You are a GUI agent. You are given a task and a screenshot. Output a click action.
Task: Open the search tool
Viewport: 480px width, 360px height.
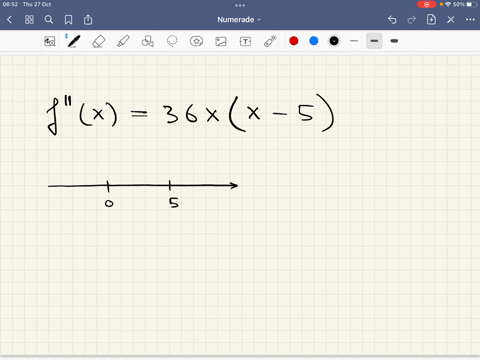(49, 20)
